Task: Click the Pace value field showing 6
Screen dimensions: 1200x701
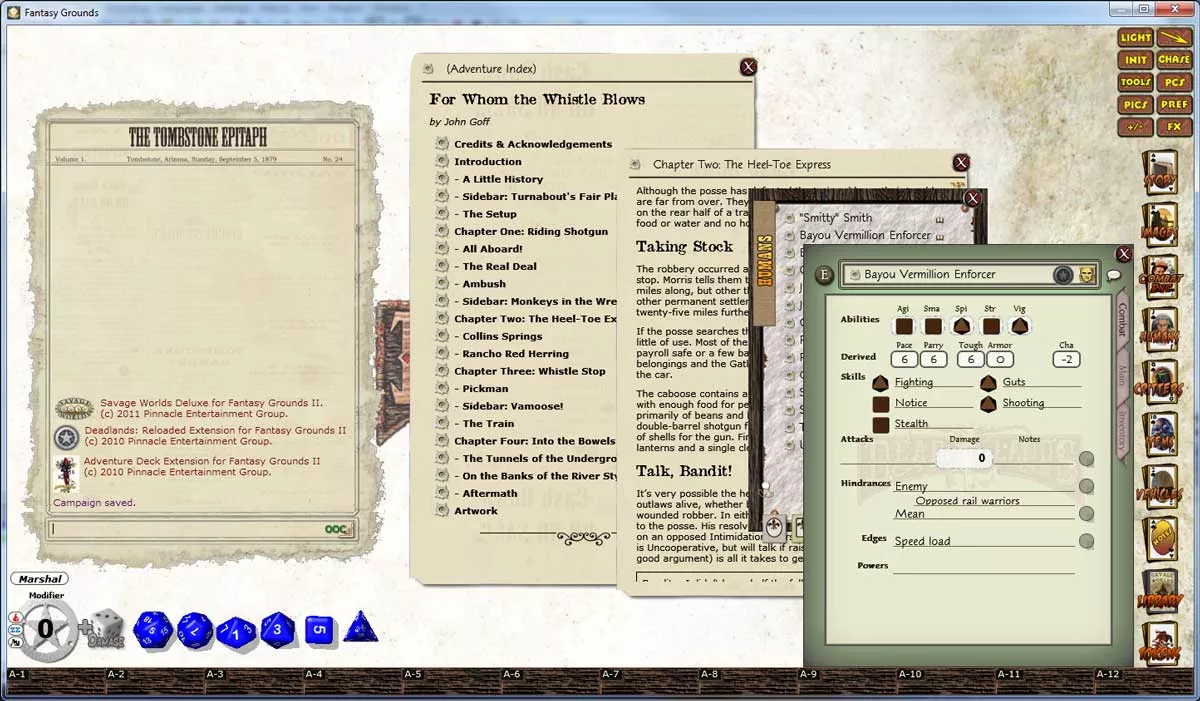Action: click(904, 360)
